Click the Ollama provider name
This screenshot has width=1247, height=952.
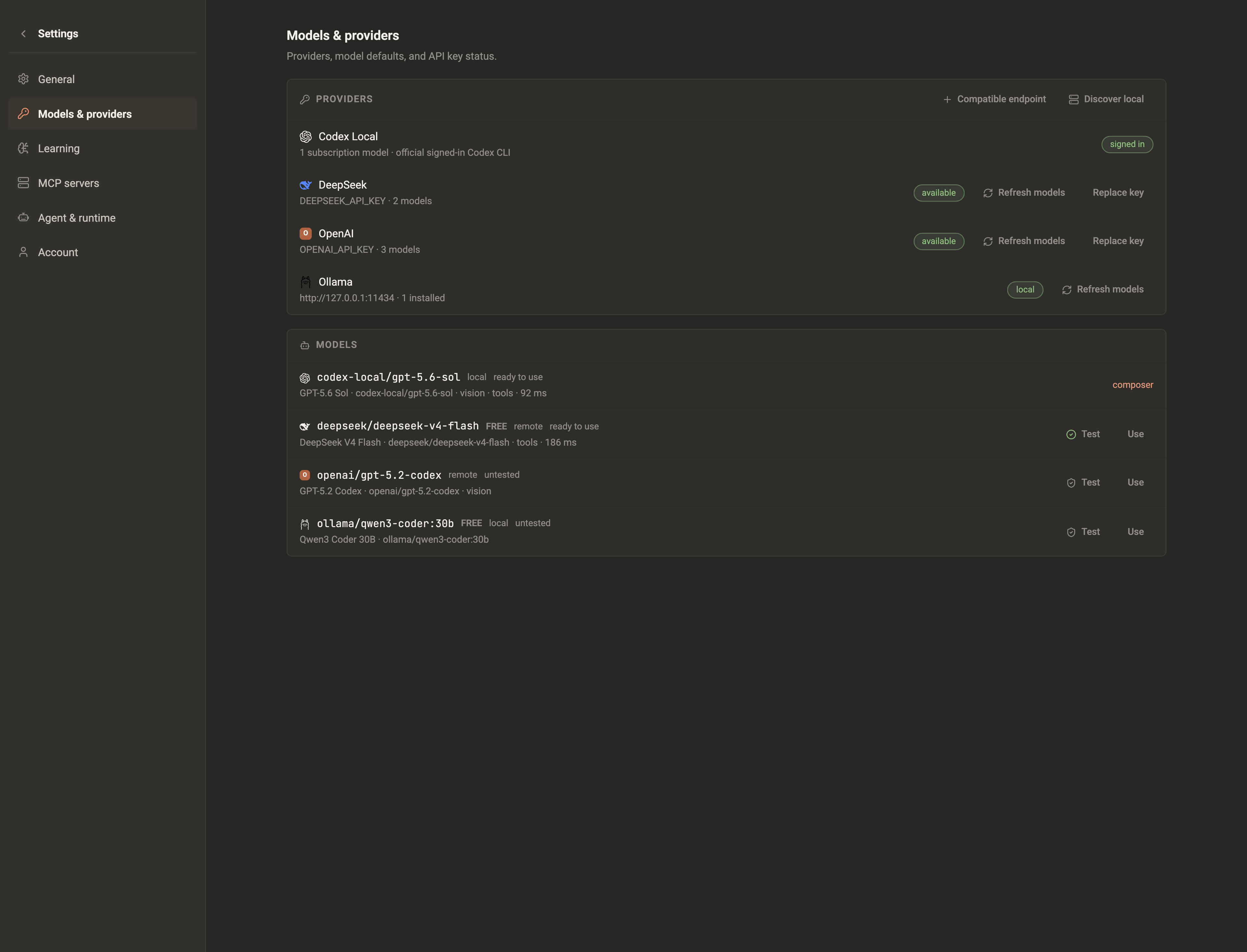(335, 282)
